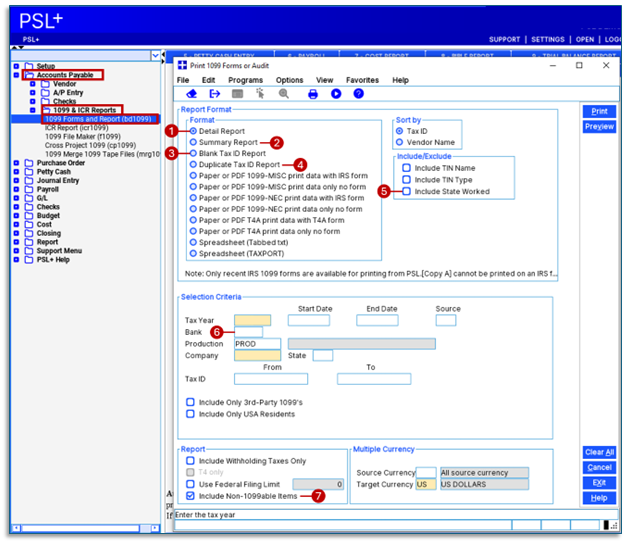Open the A/P Entry folder icon
This screenshot has width=626, height=542.
coord(46,93)
